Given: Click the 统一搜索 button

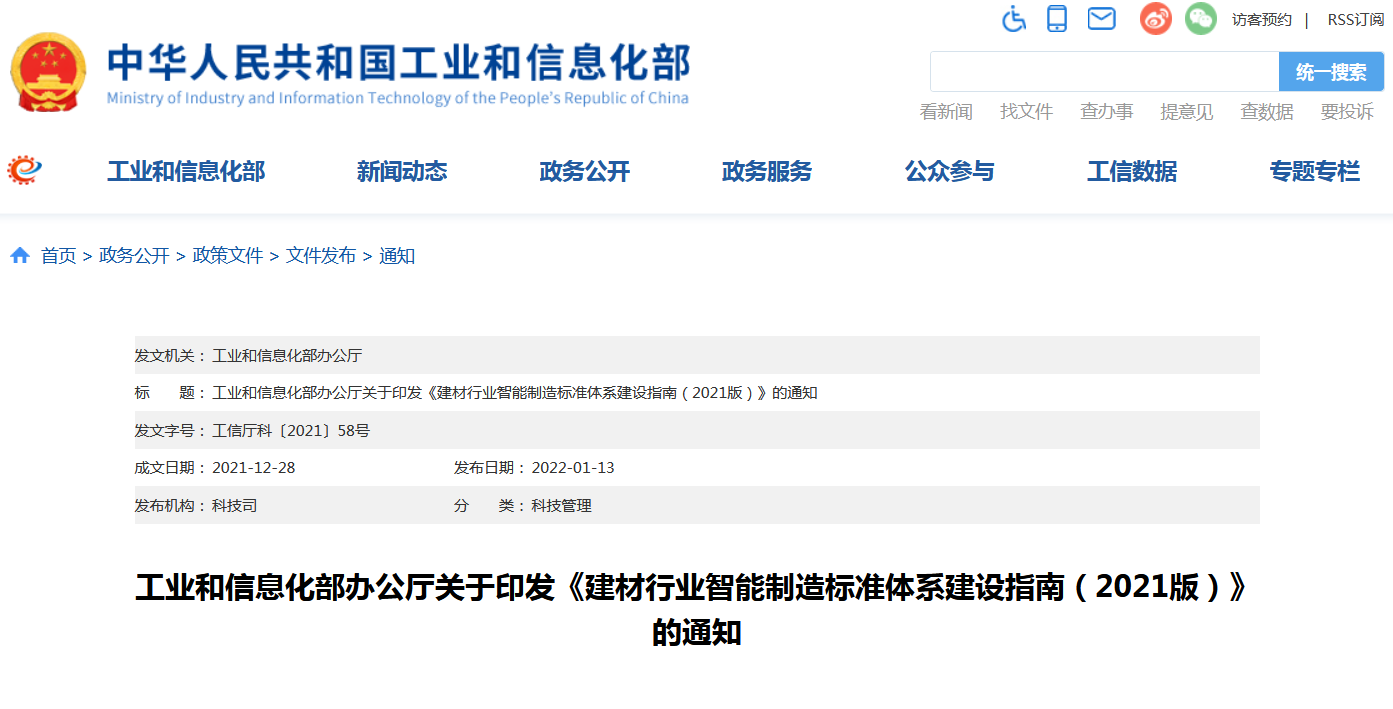Looking at the screenshot, I should (1331, 72).
